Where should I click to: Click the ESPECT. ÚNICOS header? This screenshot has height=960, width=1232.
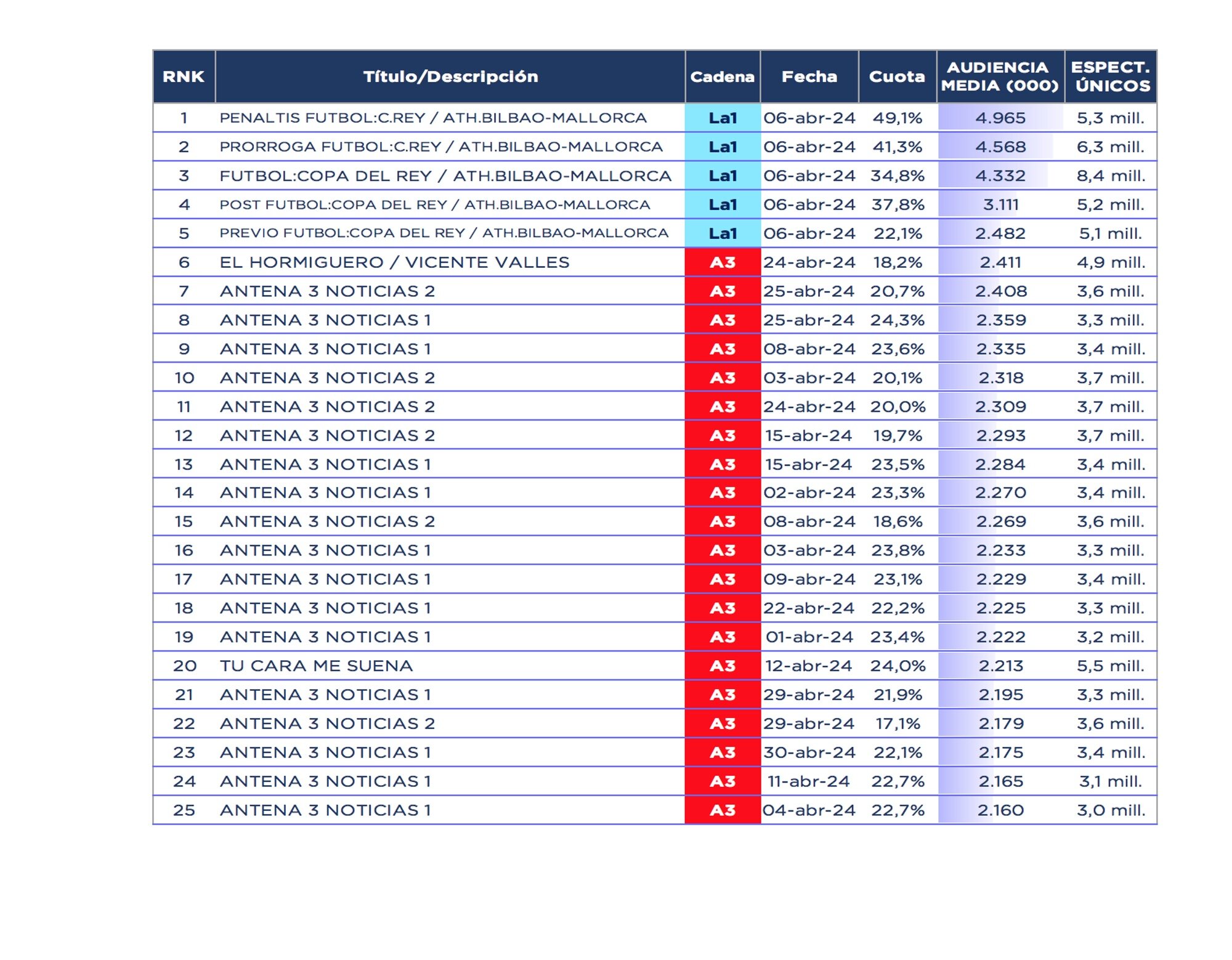click(x=1111, y=76)
